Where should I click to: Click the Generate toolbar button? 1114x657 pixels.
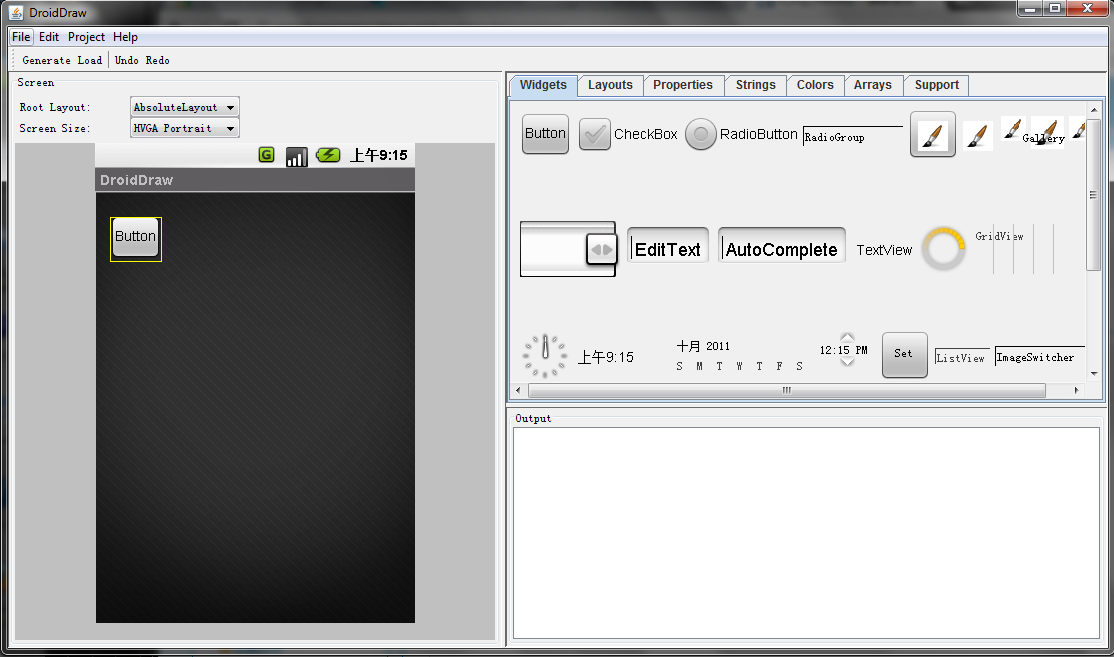pos(46,60)
